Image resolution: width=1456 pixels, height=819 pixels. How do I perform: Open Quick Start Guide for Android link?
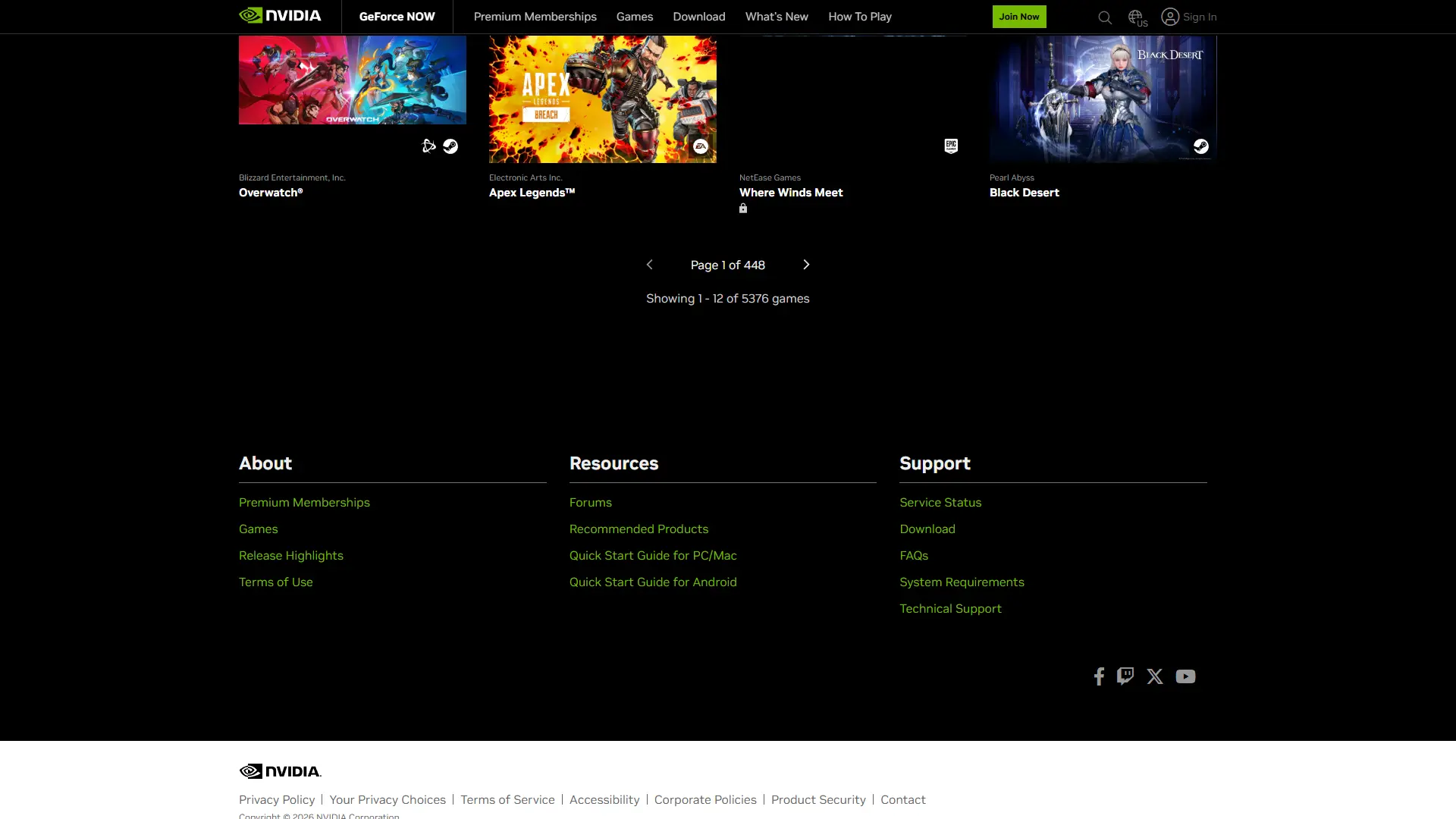653,582
